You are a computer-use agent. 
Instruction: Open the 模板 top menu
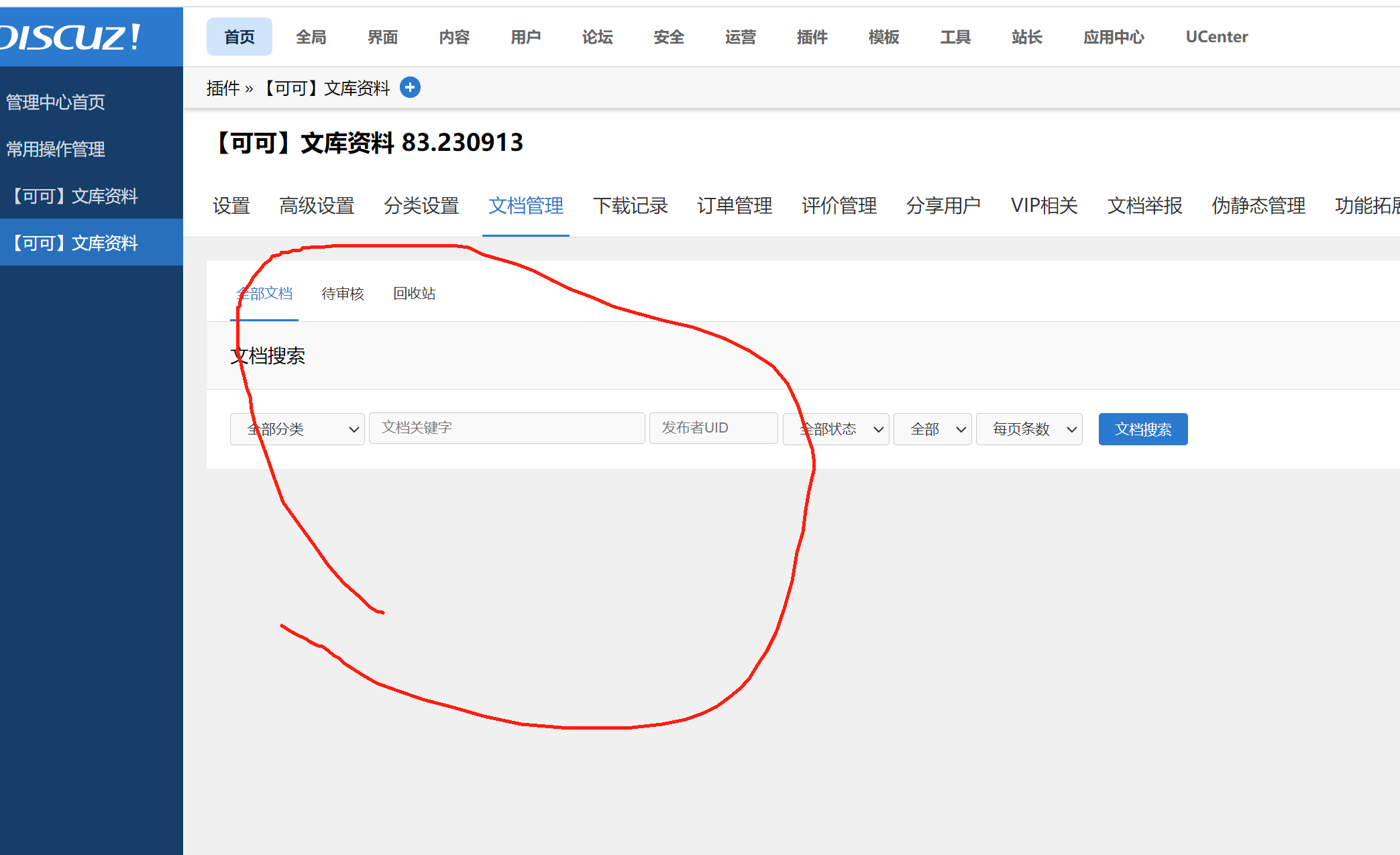click(883, 37)
